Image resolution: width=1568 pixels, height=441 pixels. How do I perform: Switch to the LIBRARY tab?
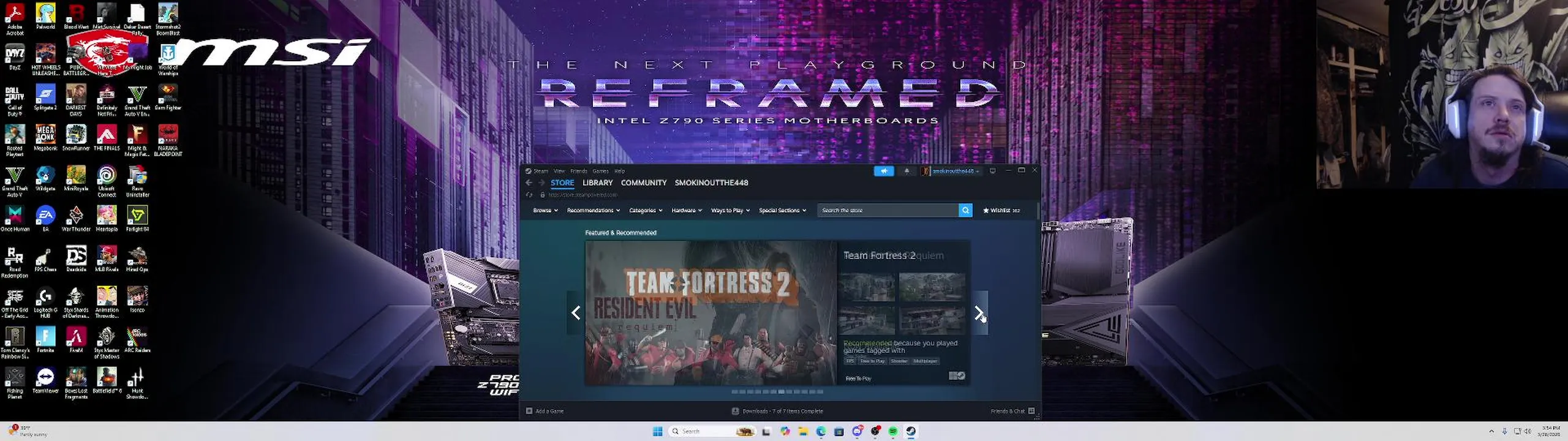click(597, 183)
